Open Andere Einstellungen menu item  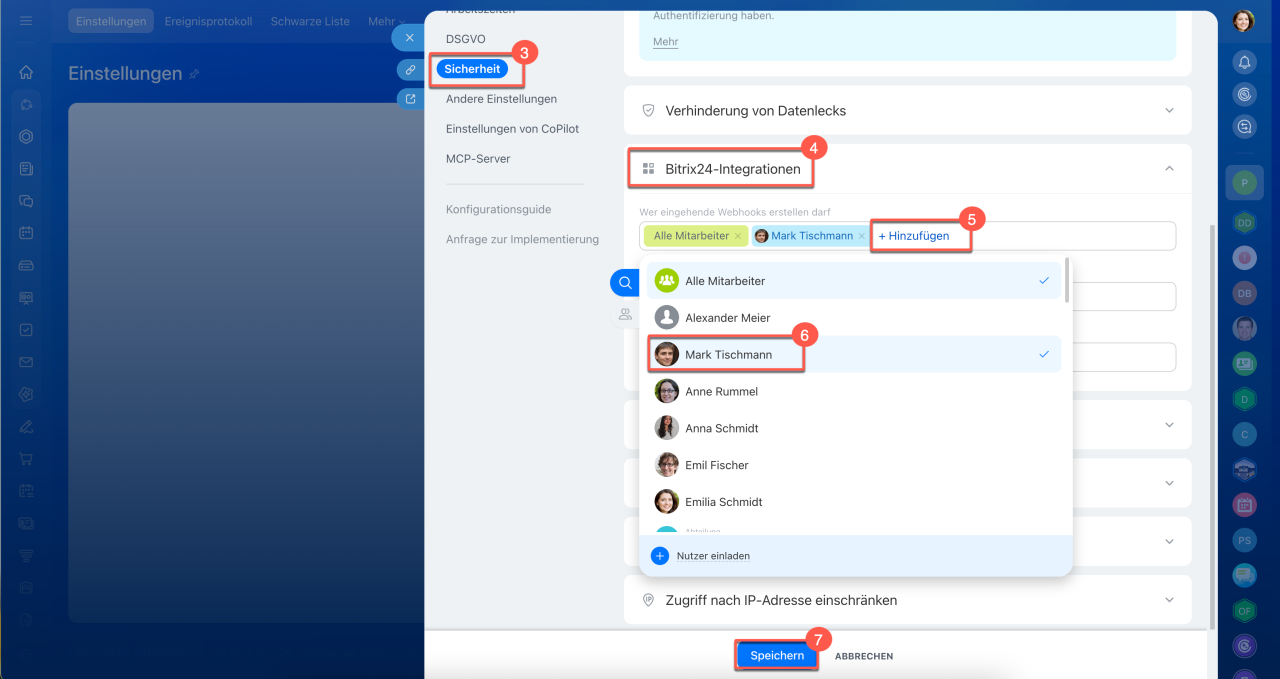501,99
